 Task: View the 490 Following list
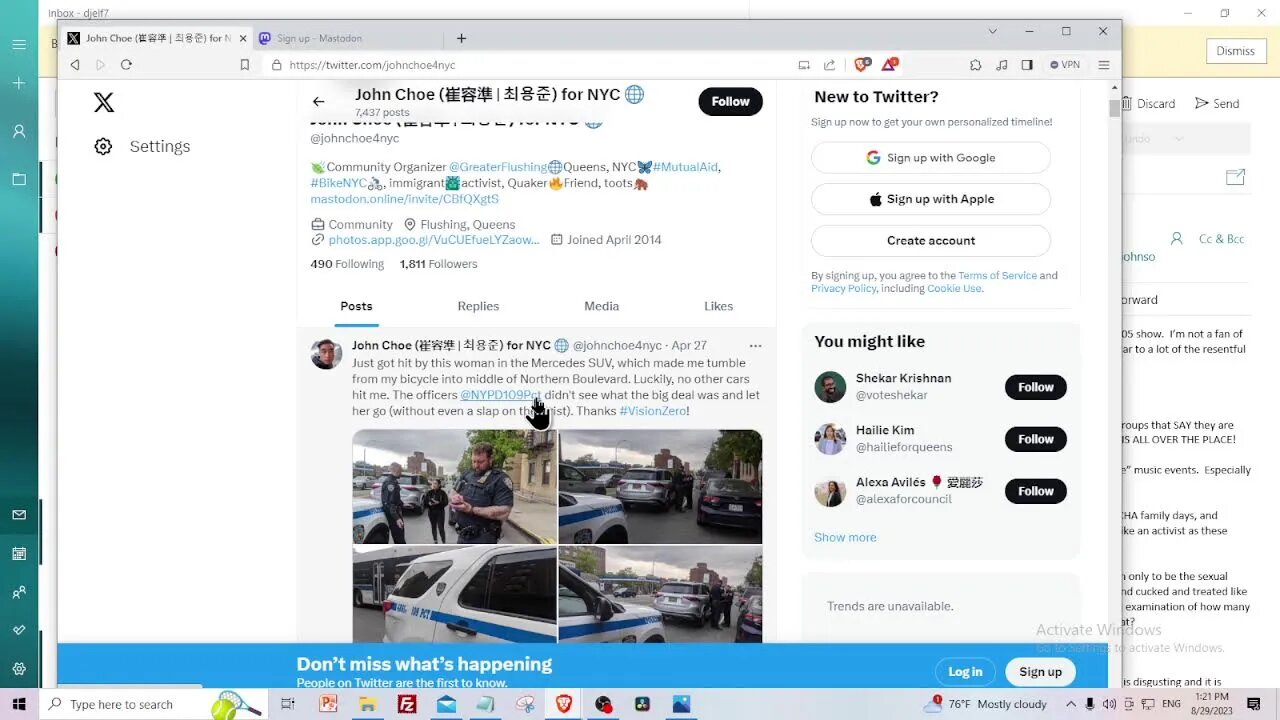(x=347, y=264)
